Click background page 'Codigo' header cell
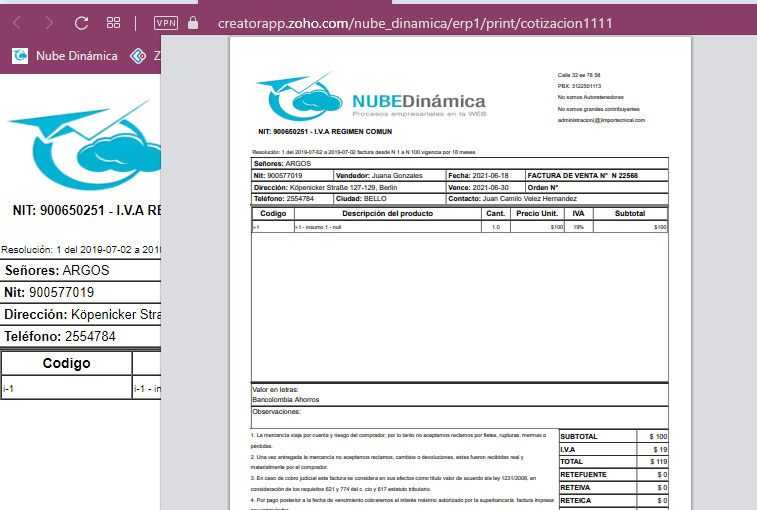This screenshot has height=510, width=757. click(67, 363)
